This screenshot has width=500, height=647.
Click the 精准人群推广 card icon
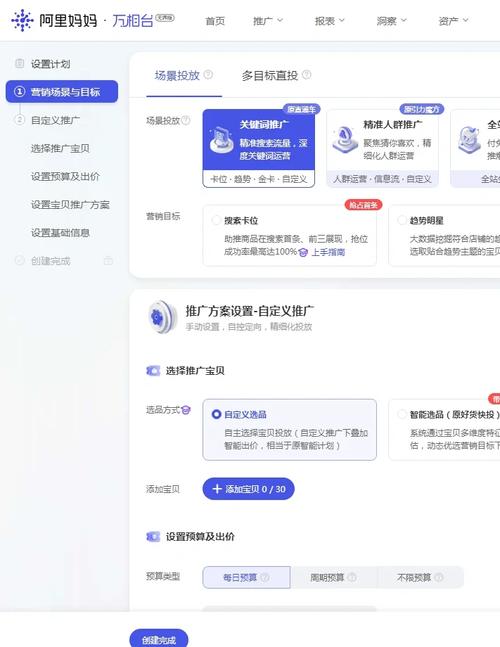pos(345,139)
